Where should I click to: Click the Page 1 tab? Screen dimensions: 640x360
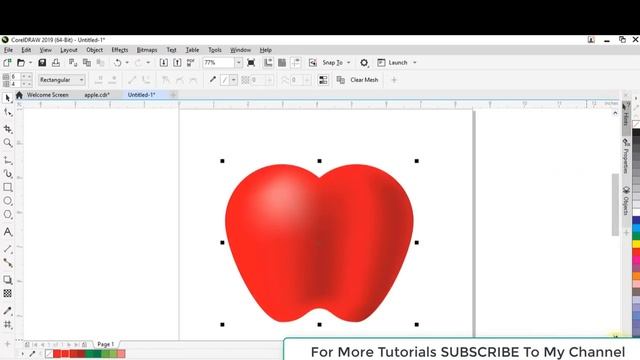tap(105, 344)
